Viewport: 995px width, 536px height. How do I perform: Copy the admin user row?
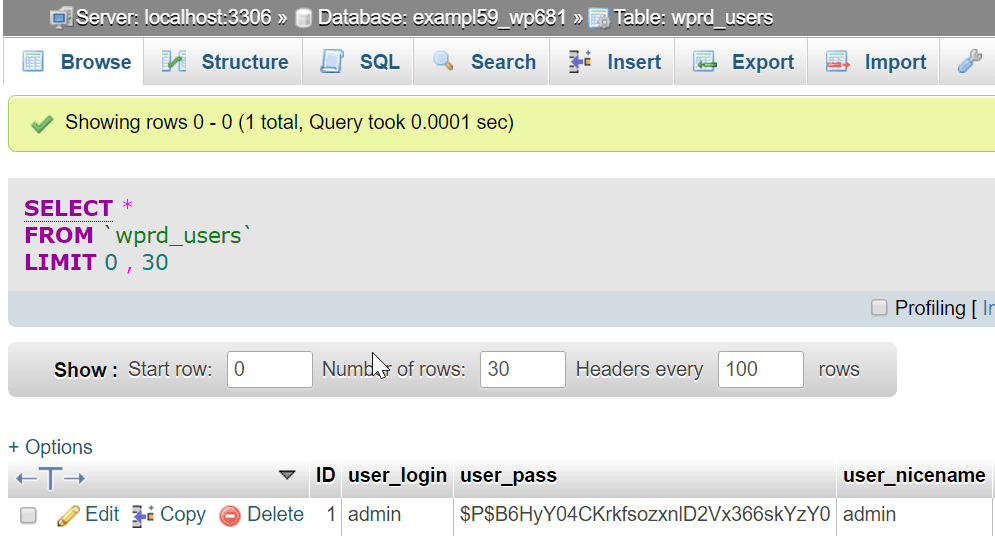point(169,515)
